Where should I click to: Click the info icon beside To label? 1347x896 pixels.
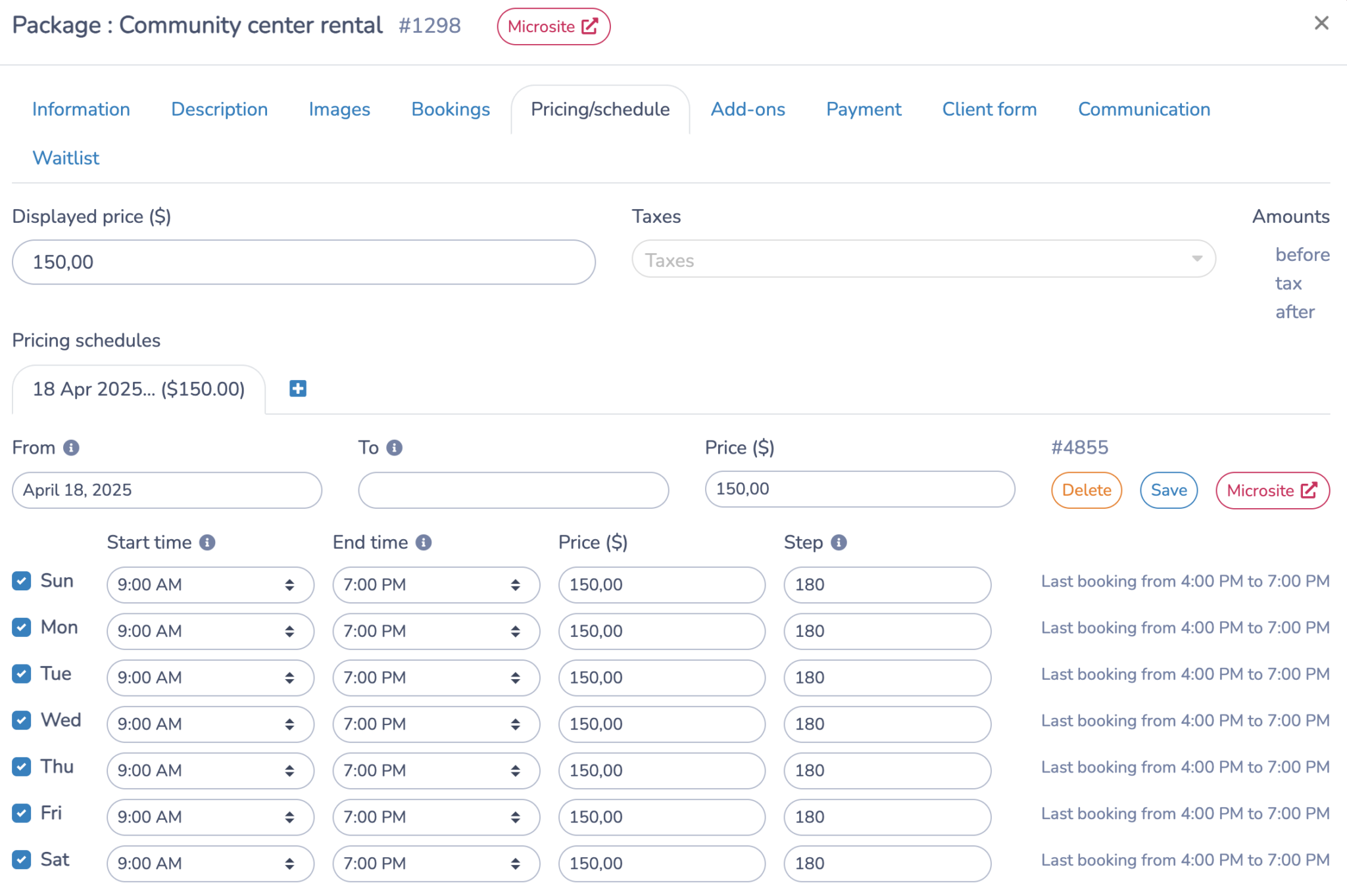[x=394, y=448]
